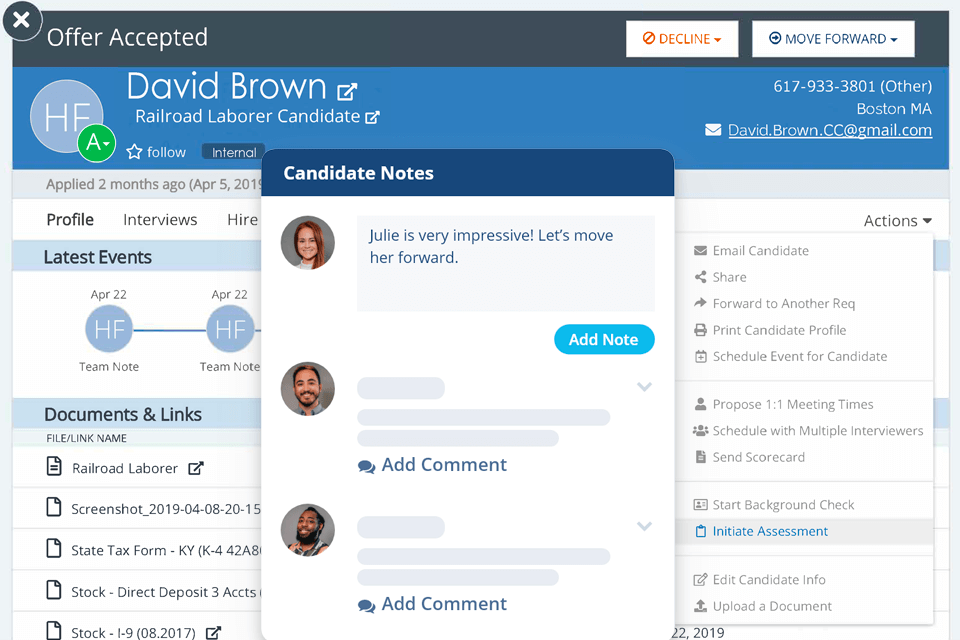Switch to the Interviews tab
960x640 pixels.
click(160, 219)
